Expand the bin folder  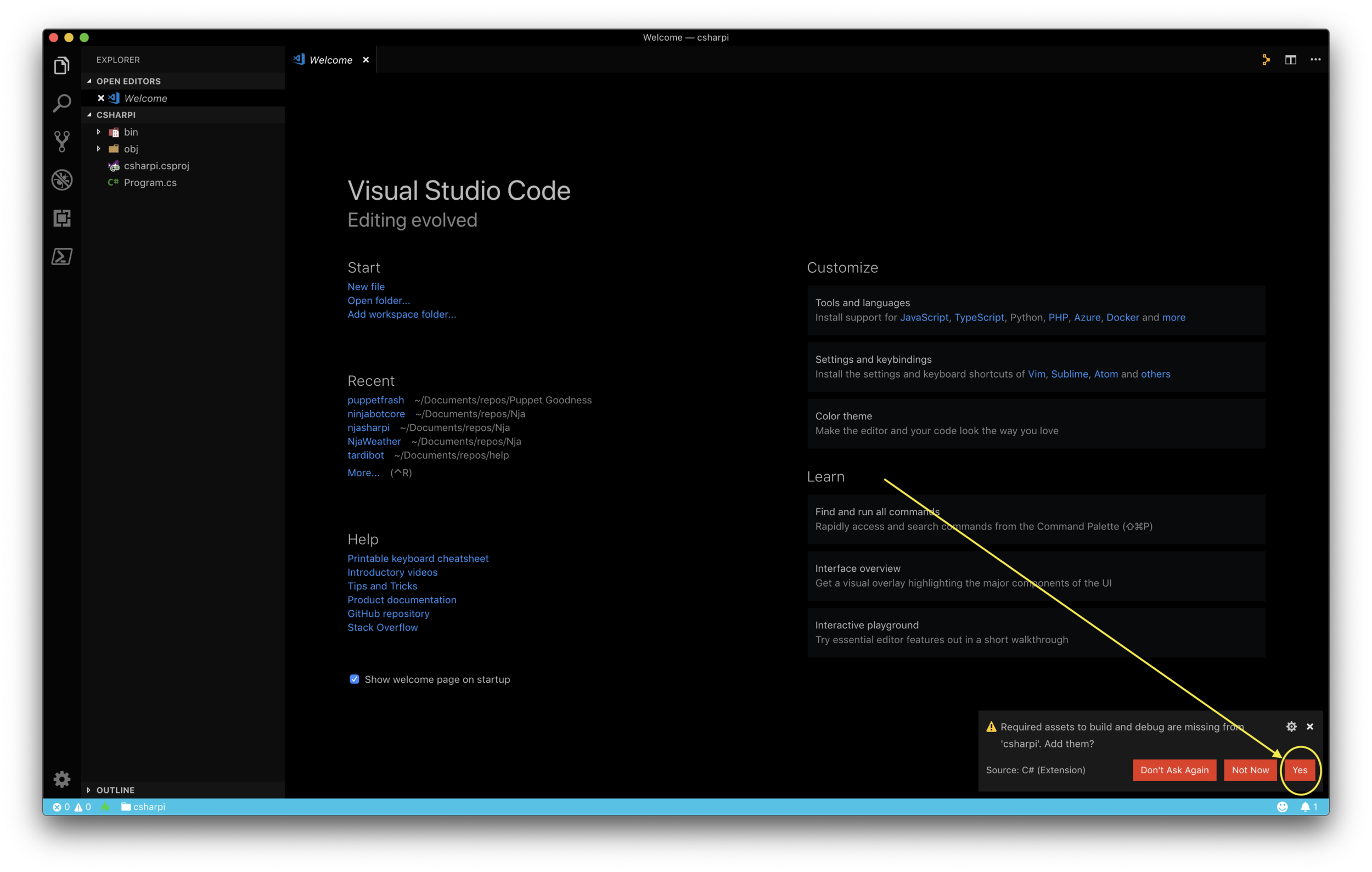131,132
